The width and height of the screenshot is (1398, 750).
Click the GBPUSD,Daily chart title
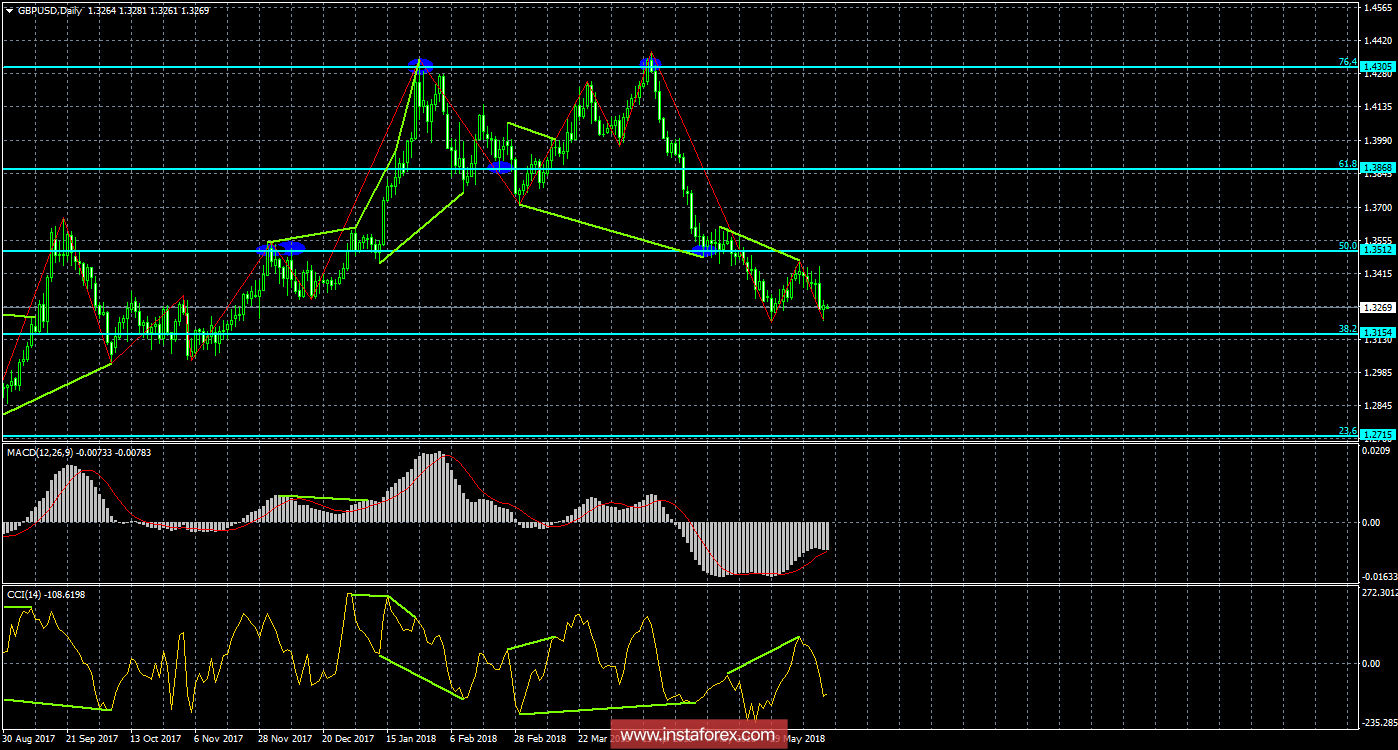pyautogui.click(x=48, y=10)
